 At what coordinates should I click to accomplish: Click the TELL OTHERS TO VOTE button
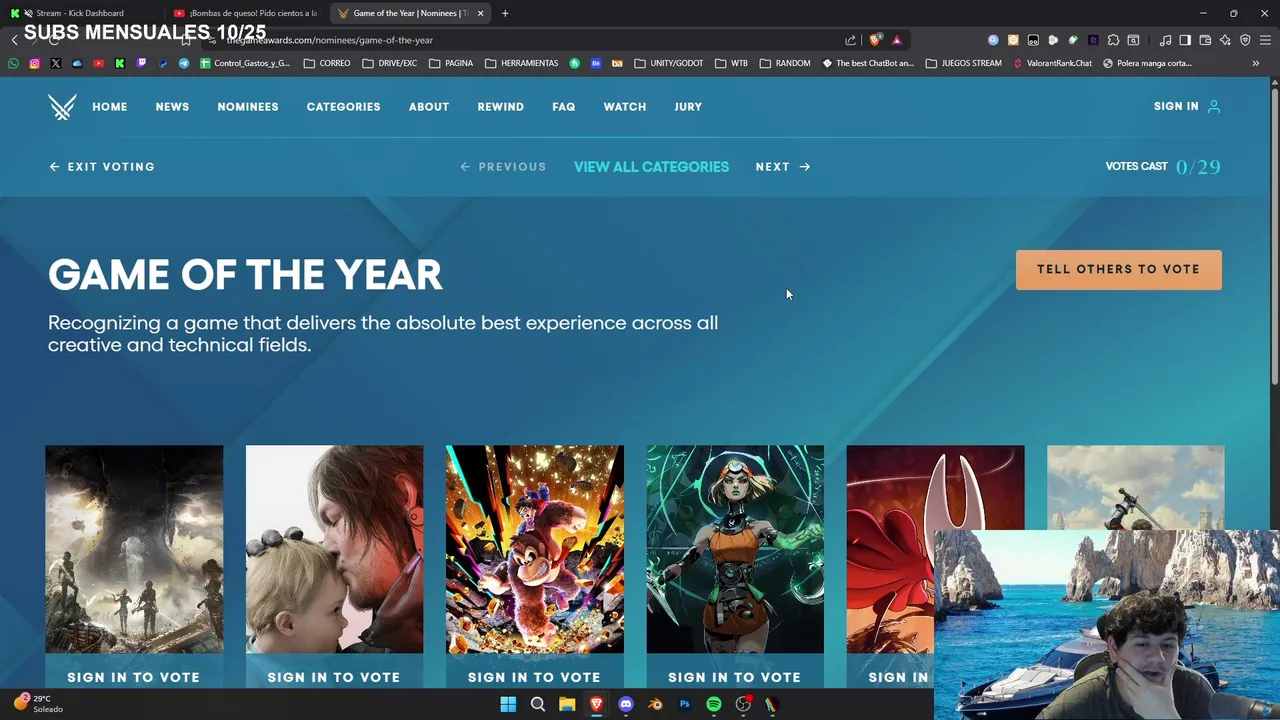click(1119, 270)
